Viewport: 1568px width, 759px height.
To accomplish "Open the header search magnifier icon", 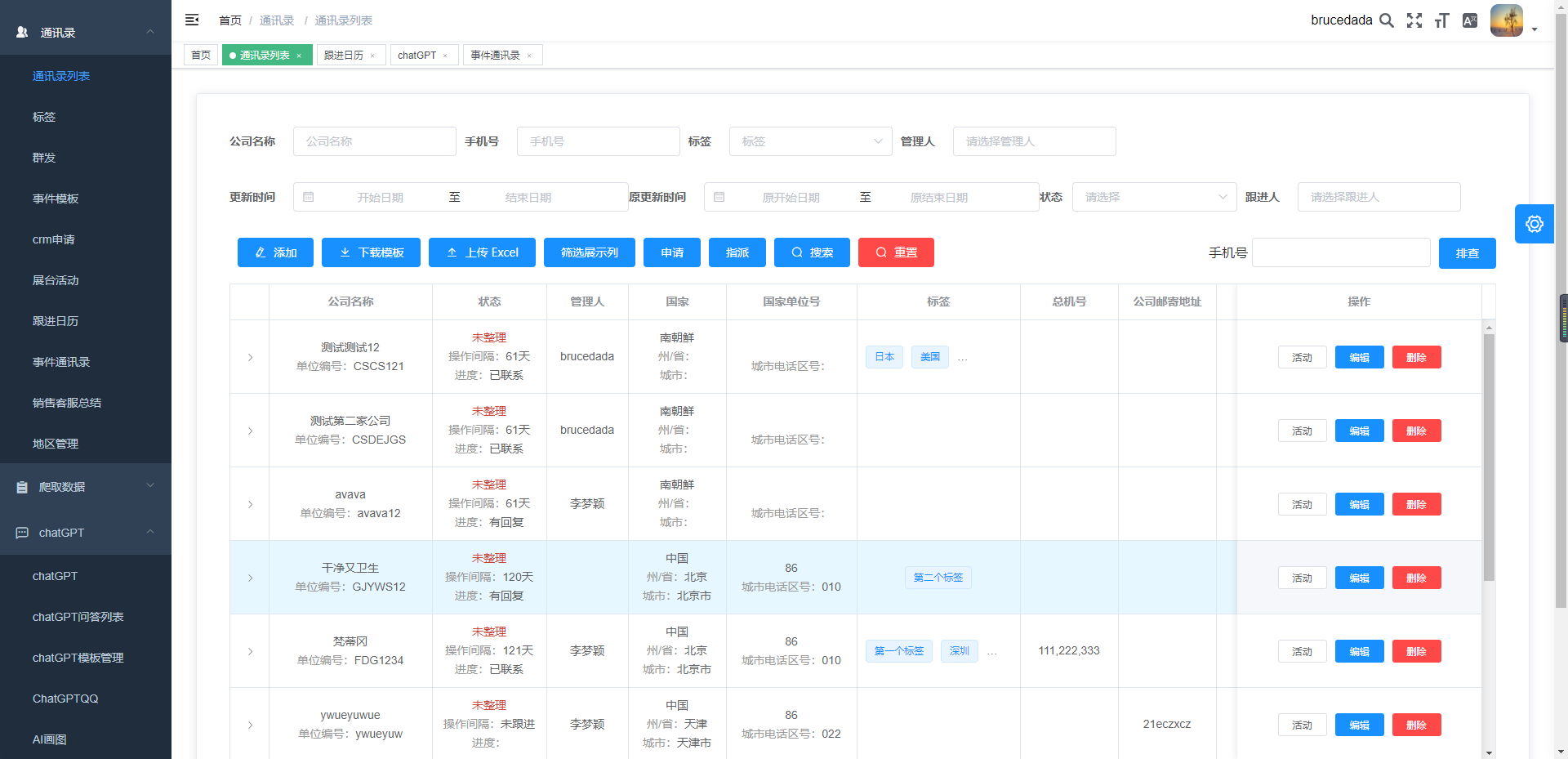I will 1387,20.
